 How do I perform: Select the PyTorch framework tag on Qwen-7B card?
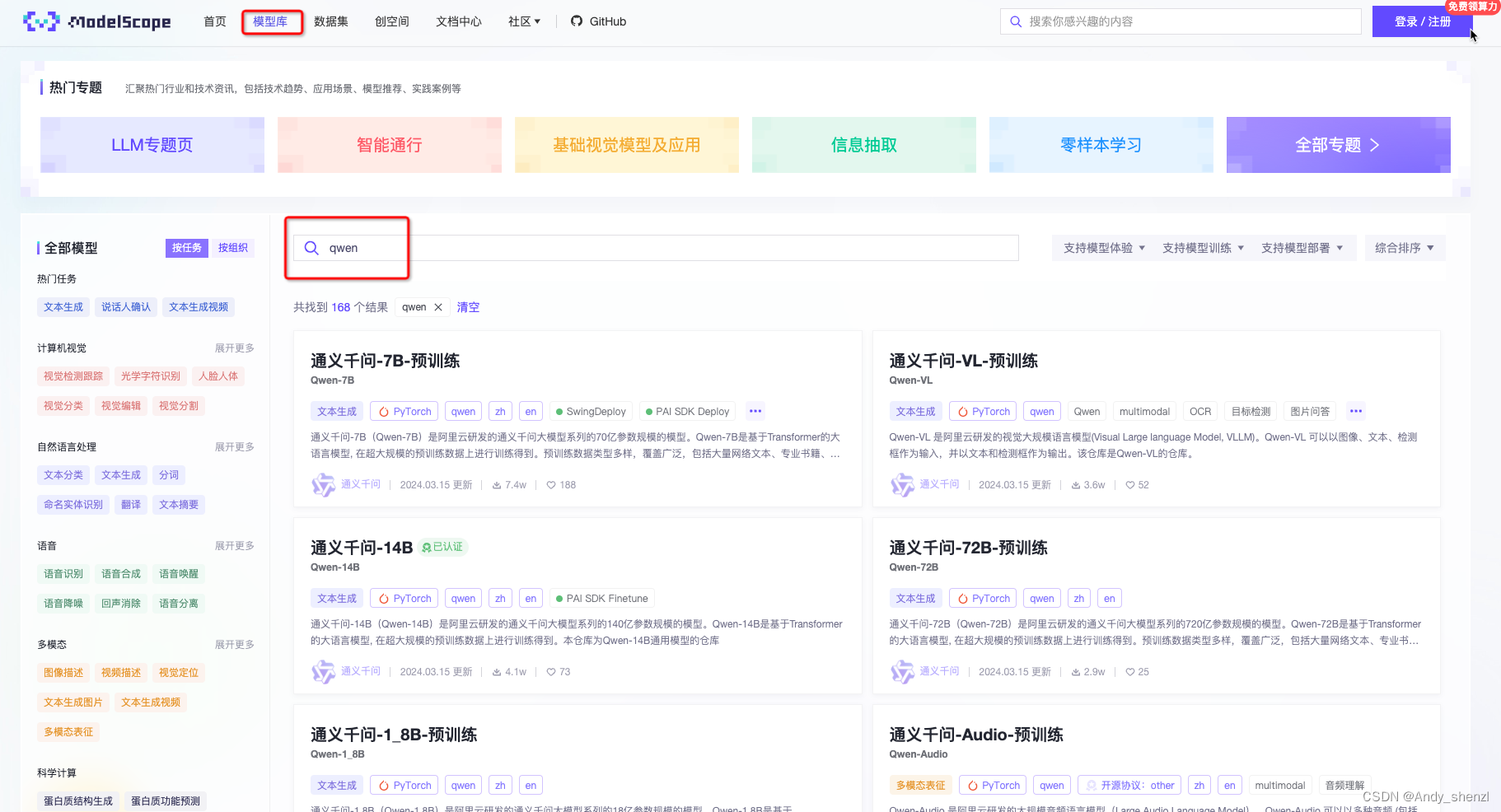pos(404,411)
